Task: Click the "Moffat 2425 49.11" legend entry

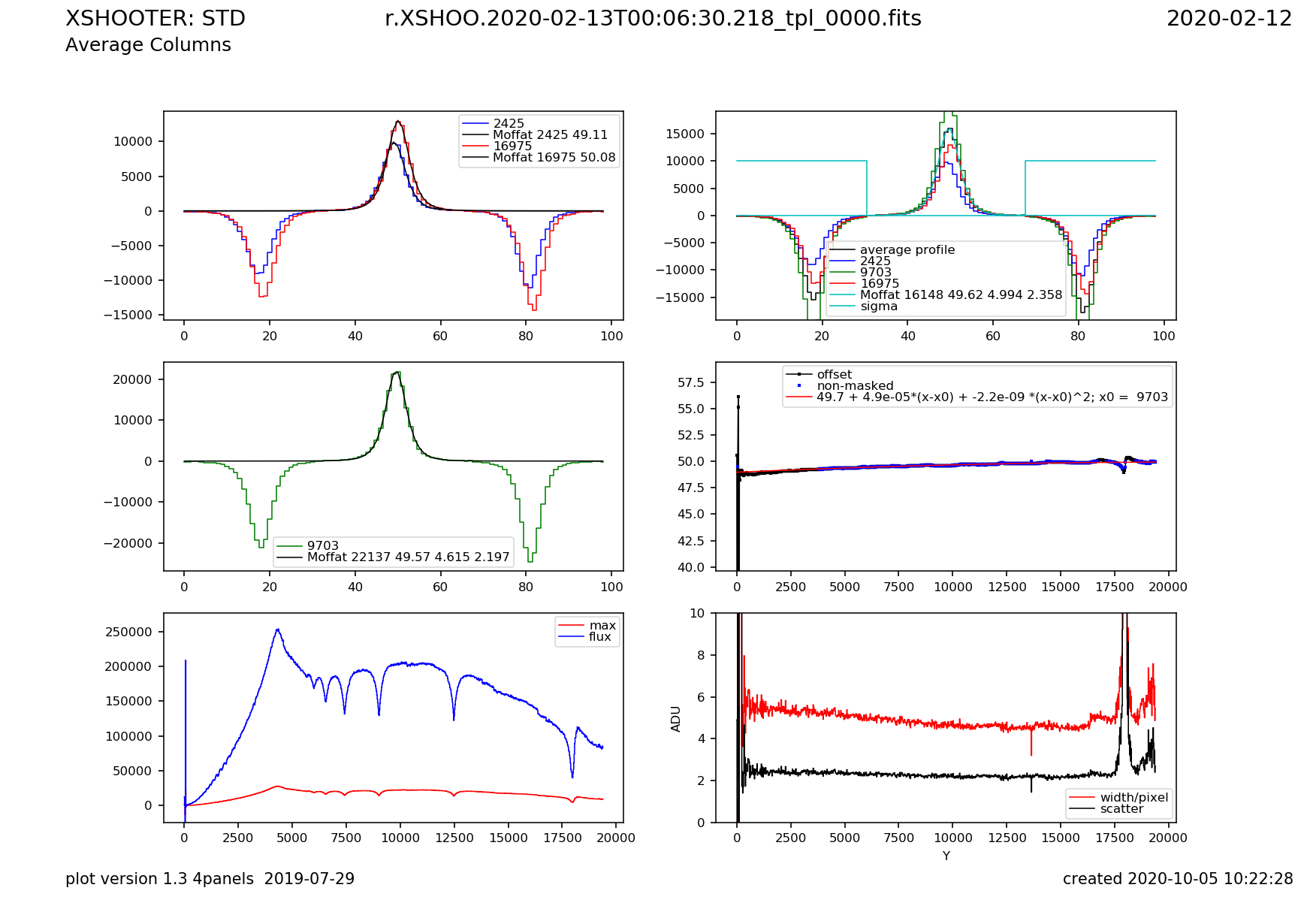Action: [550, 135]
